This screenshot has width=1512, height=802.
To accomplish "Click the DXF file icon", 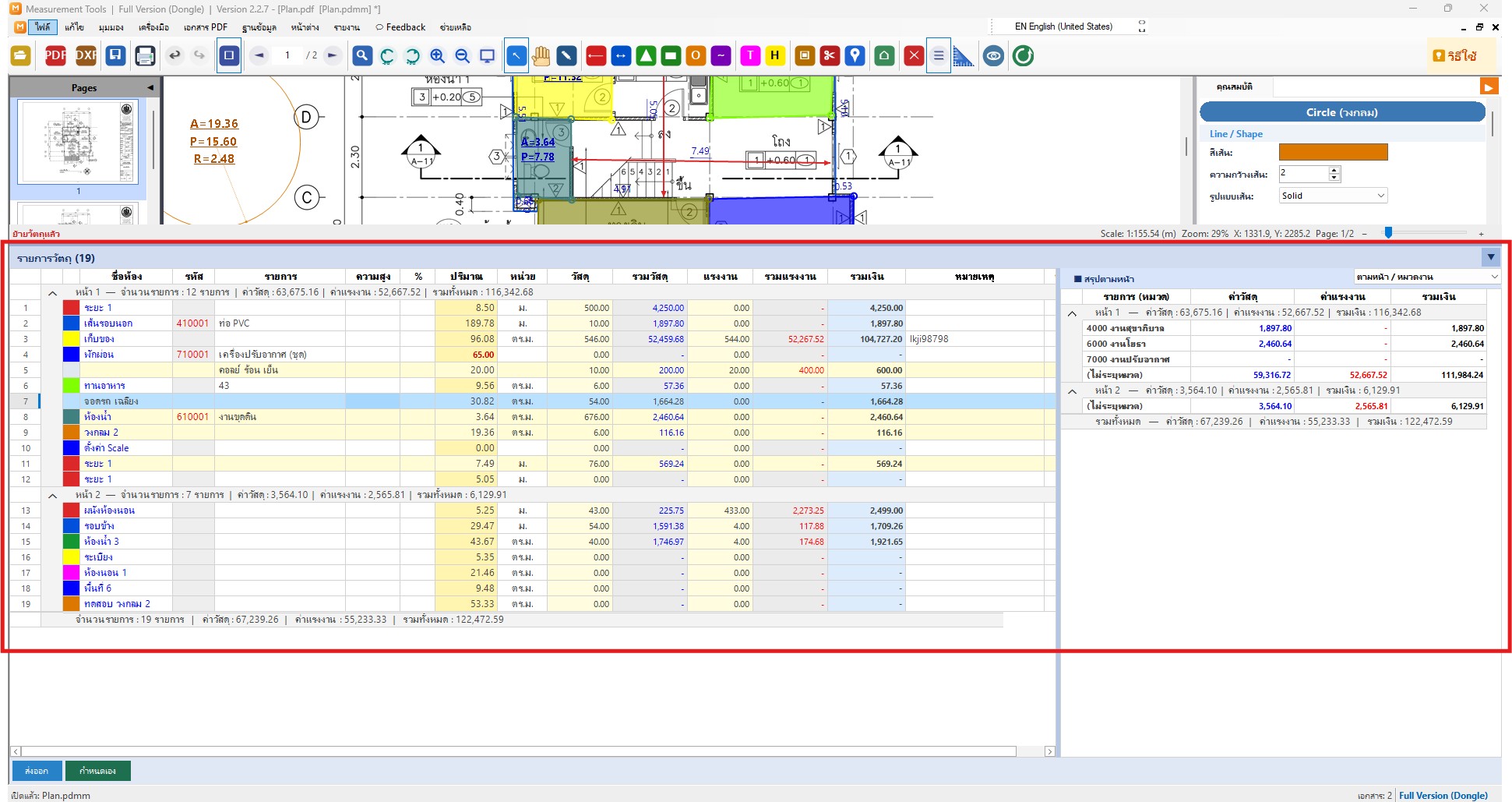I will coord(86,55).
